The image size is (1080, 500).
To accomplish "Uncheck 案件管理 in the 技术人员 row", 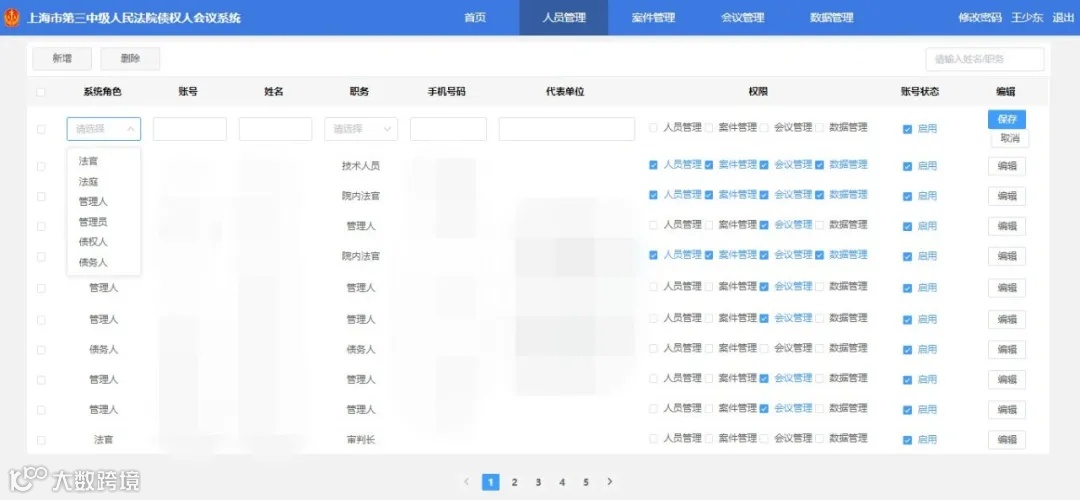I will point(709,165).
